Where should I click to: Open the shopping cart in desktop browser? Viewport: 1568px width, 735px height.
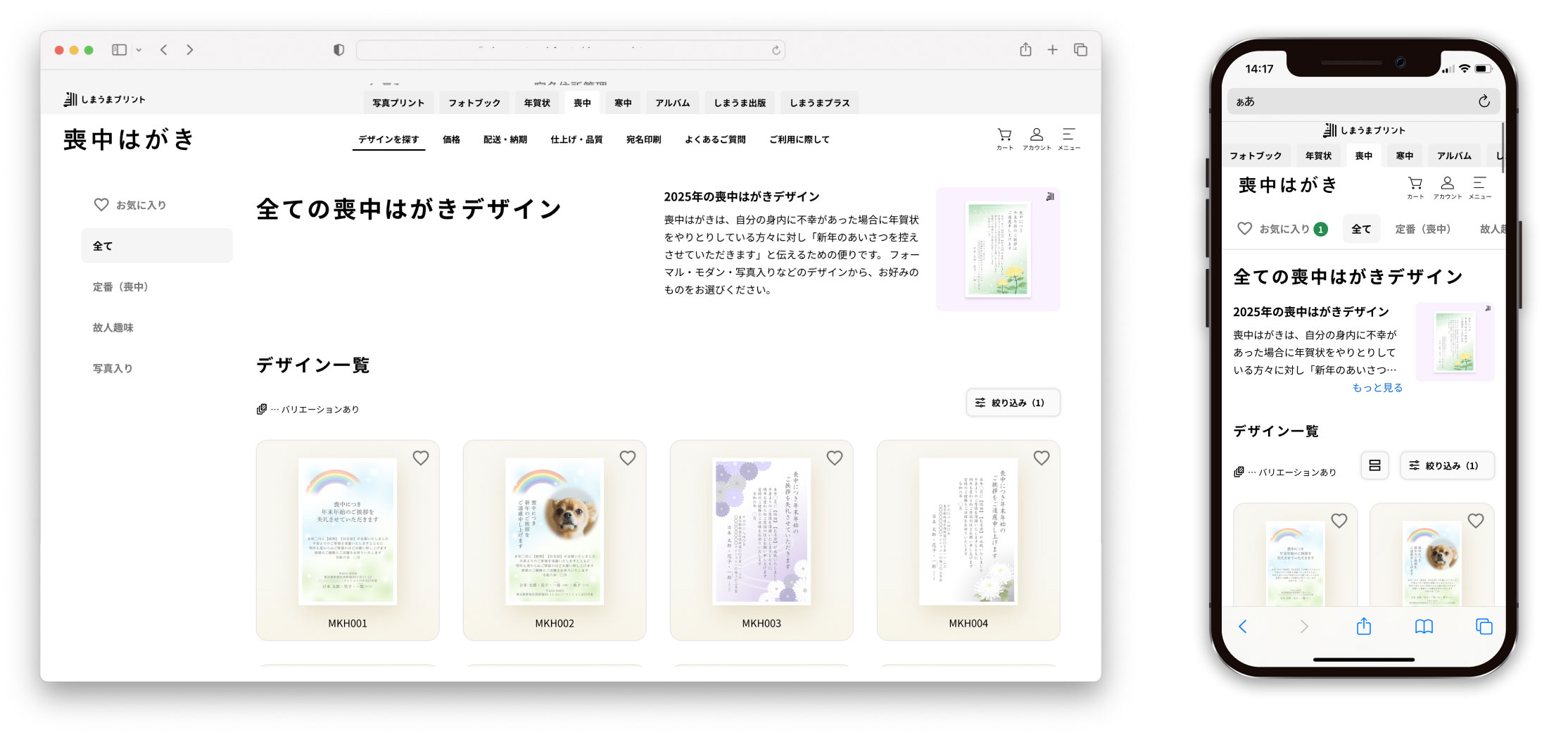click(x=1004, y=138)
